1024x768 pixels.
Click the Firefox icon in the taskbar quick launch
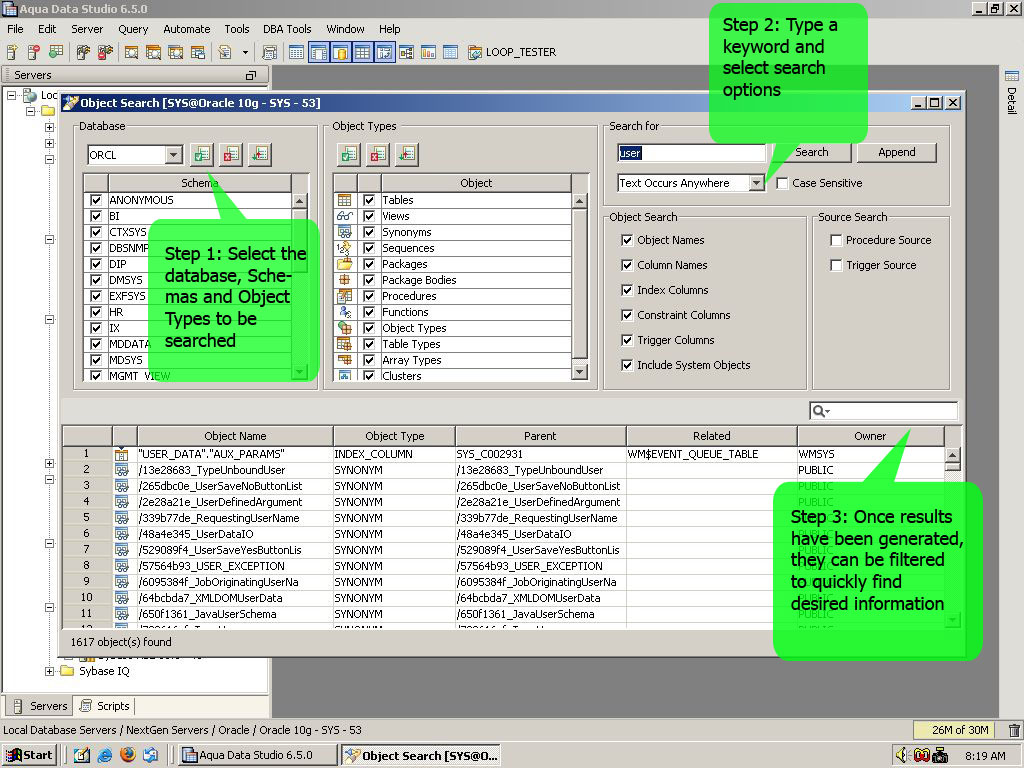pos(128,755)
